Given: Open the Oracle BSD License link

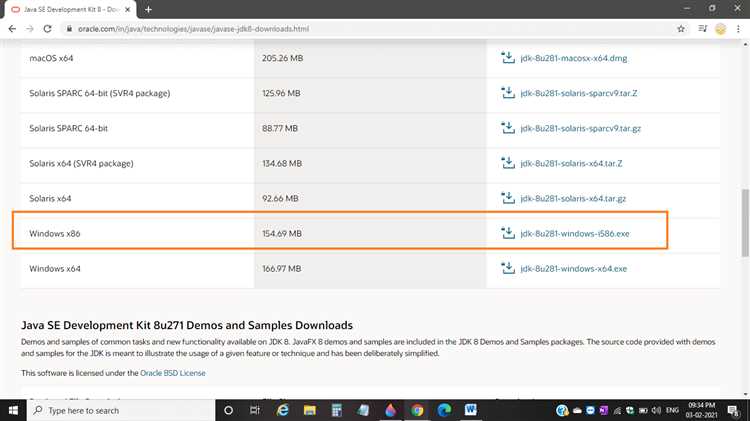Looking at the screenshot, I should 173,373.
